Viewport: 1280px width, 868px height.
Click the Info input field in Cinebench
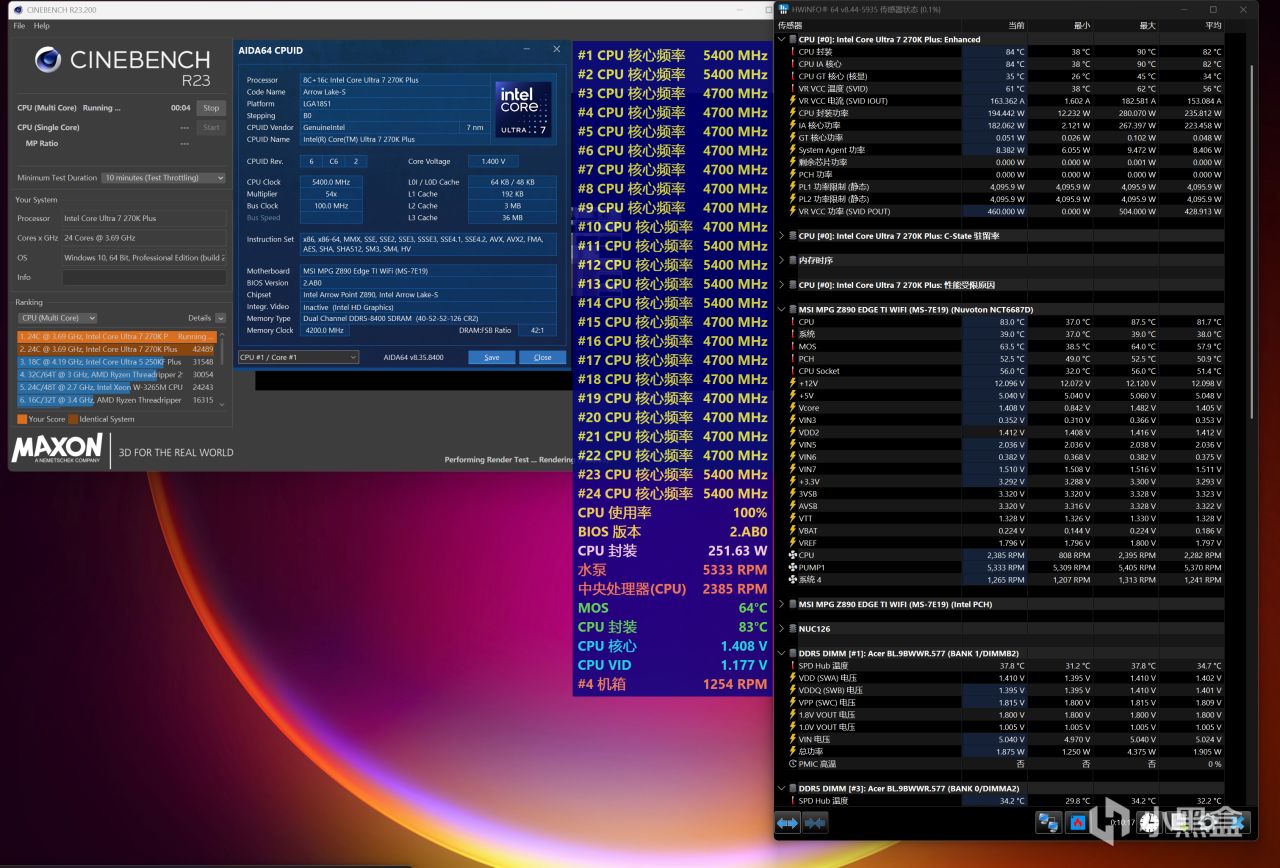(143, 277)
